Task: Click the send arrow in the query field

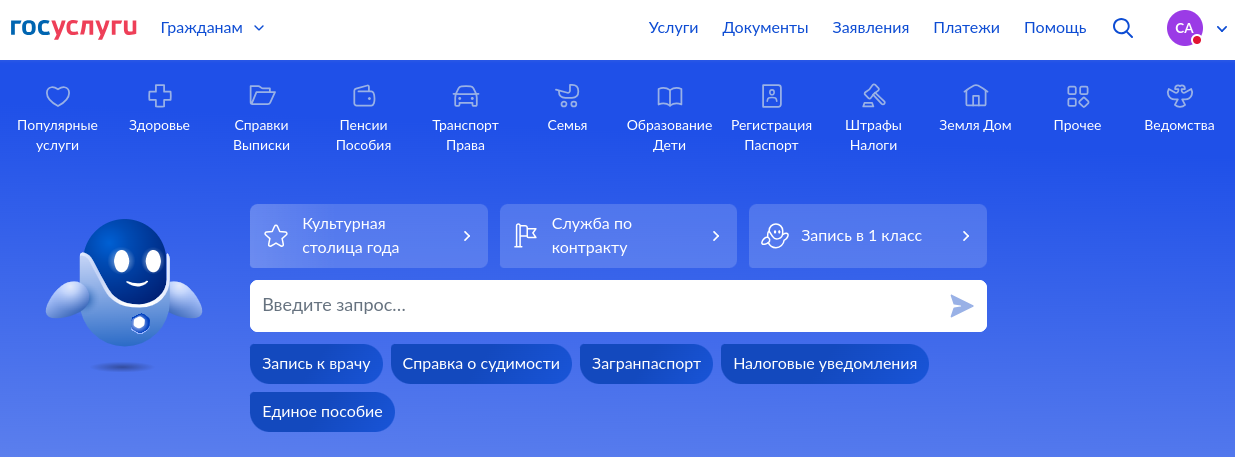Action: coord(961,306)
